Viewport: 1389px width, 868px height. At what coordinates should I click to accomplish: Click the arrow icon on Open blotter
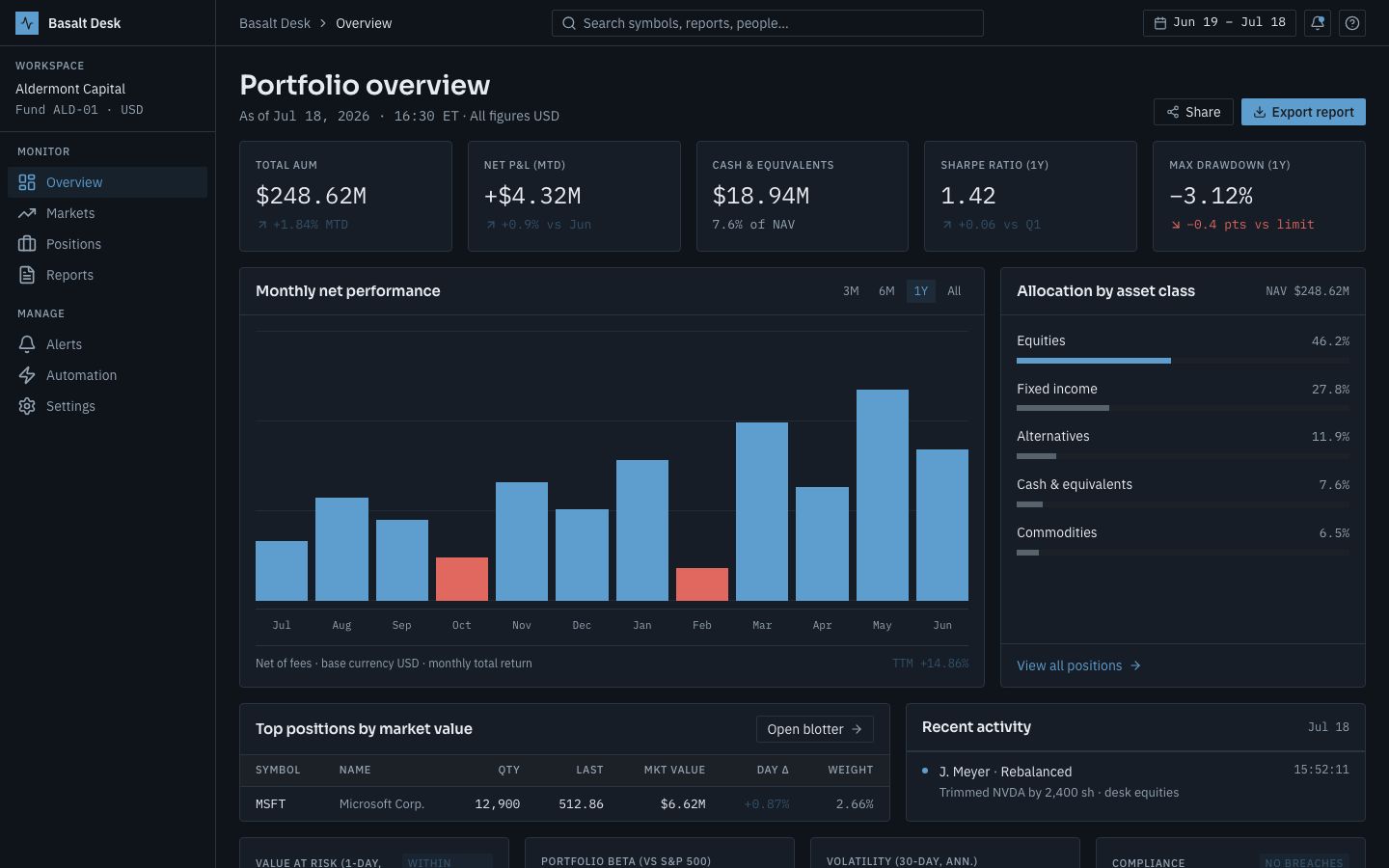[x=857, y=729]
